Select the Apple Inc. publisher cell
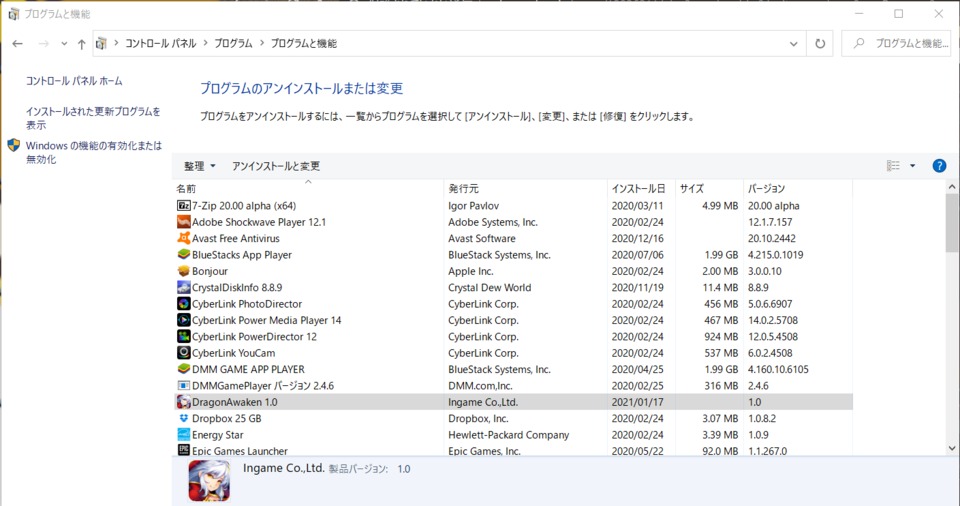The image size is (960, 506). (x=471, y=271)
